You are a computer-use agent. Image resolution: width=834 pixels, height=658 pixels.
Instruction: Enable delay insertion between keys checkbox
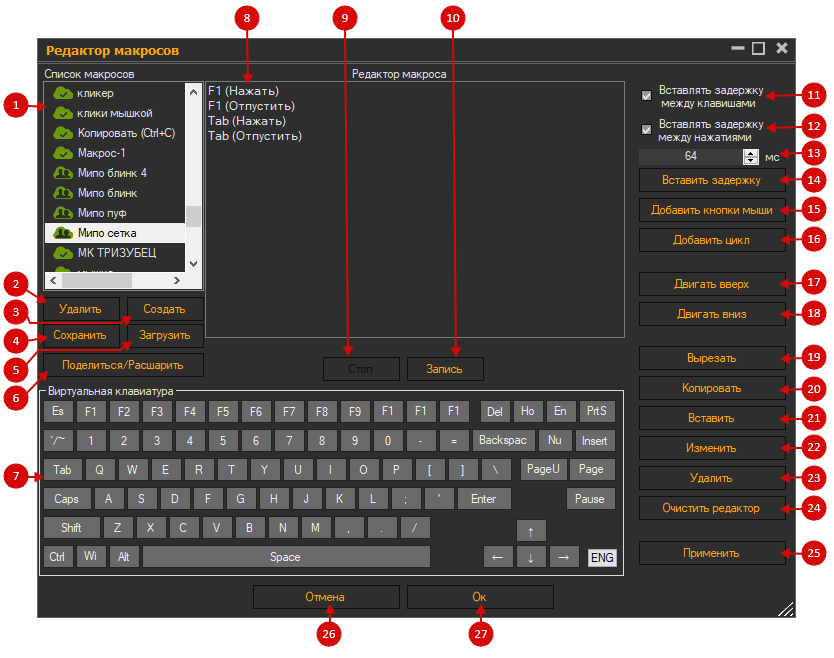pos(646,96)
